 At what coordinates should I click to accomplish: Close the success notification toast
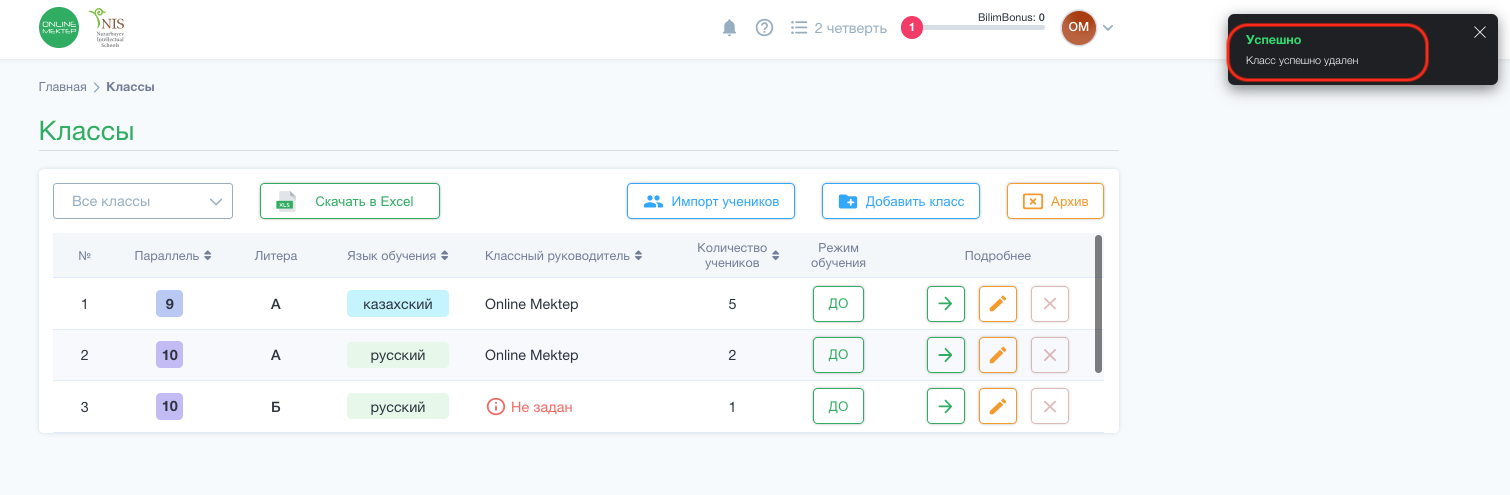coord(1480,32)
